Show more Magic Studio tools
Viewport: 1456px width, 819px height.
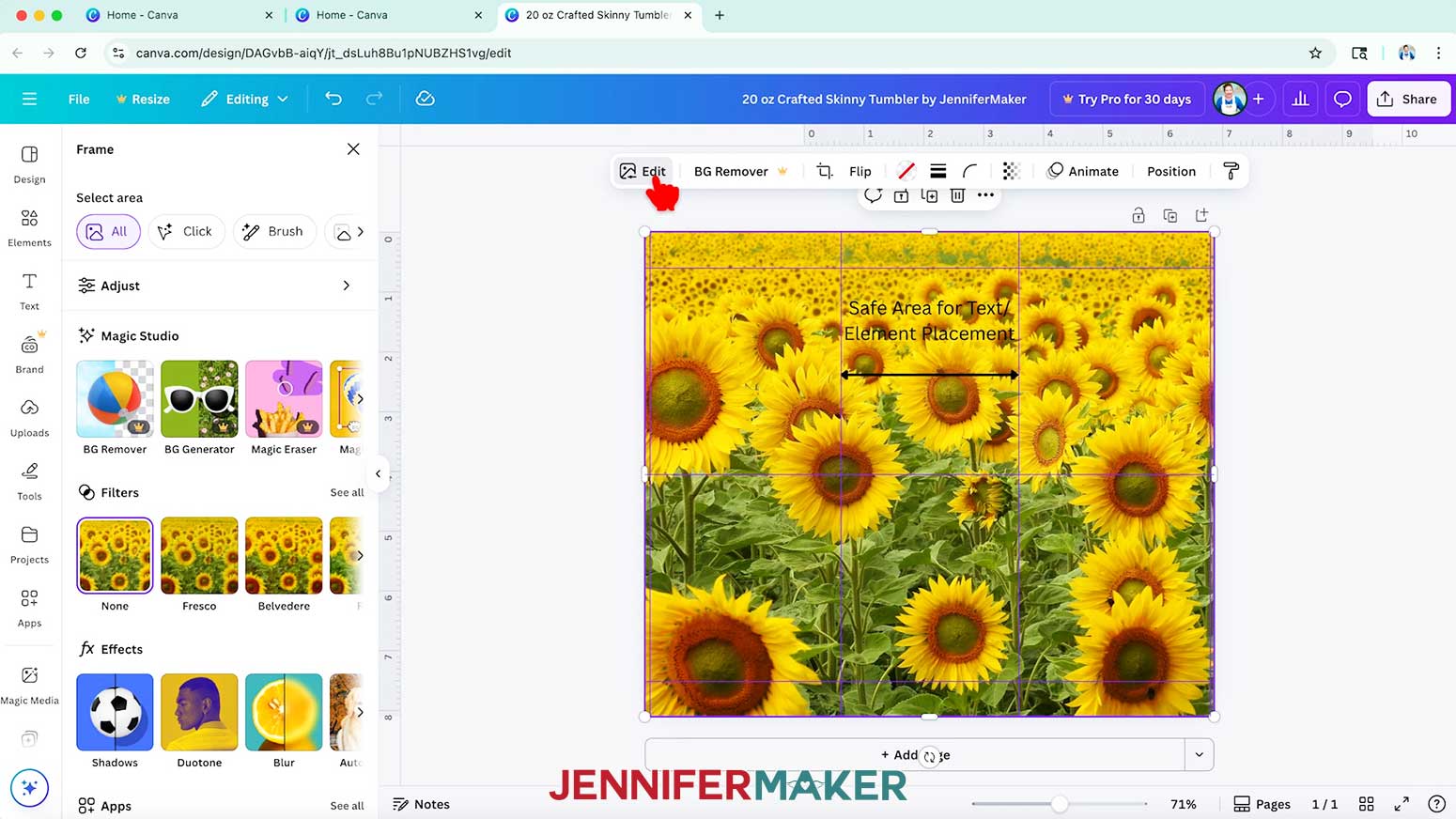point(359,399)
